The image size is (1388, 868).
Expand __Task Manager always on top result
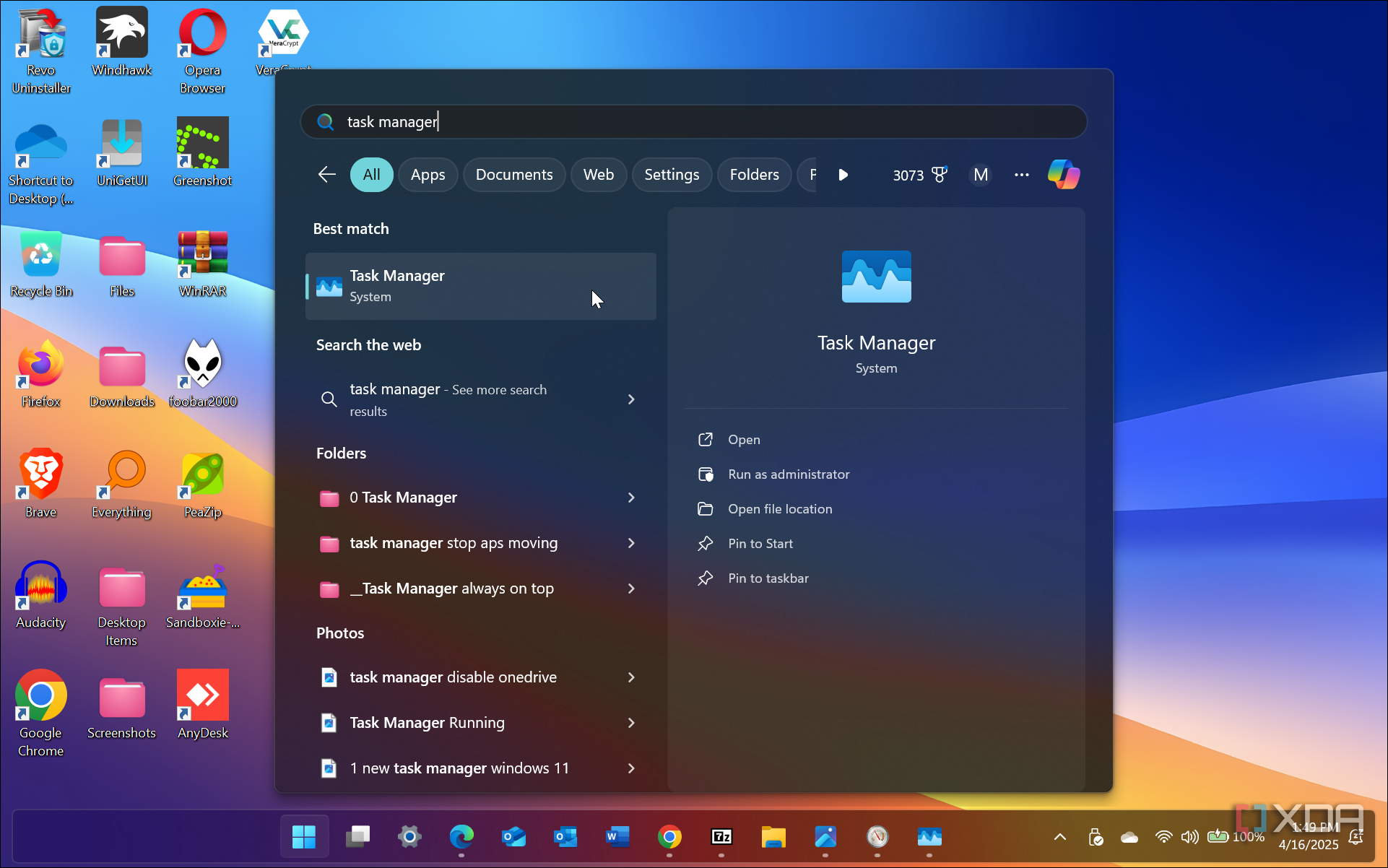click(x=631, y=589)
